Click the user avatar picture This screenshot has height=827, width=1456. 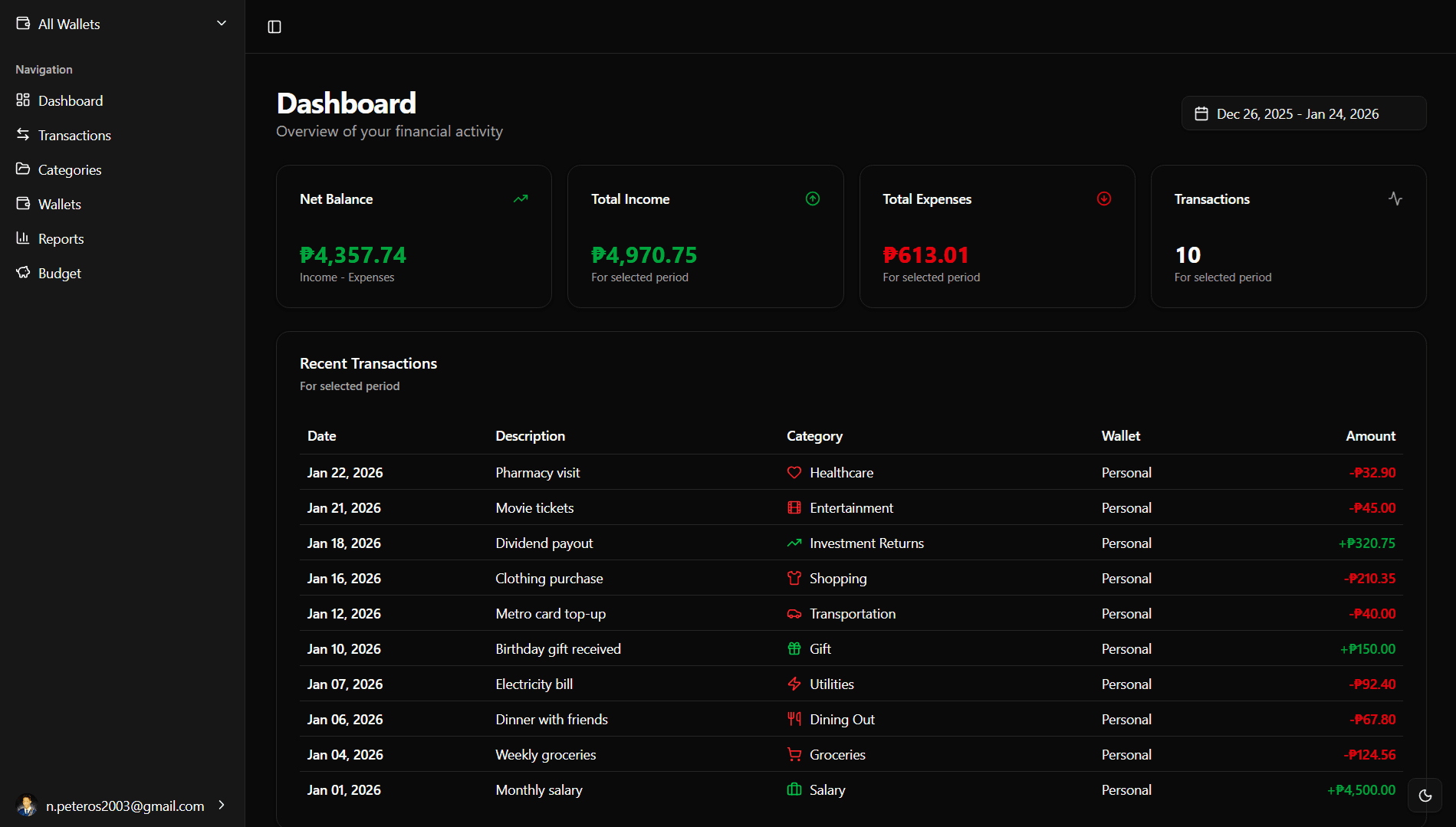click(x=27, y=806)
